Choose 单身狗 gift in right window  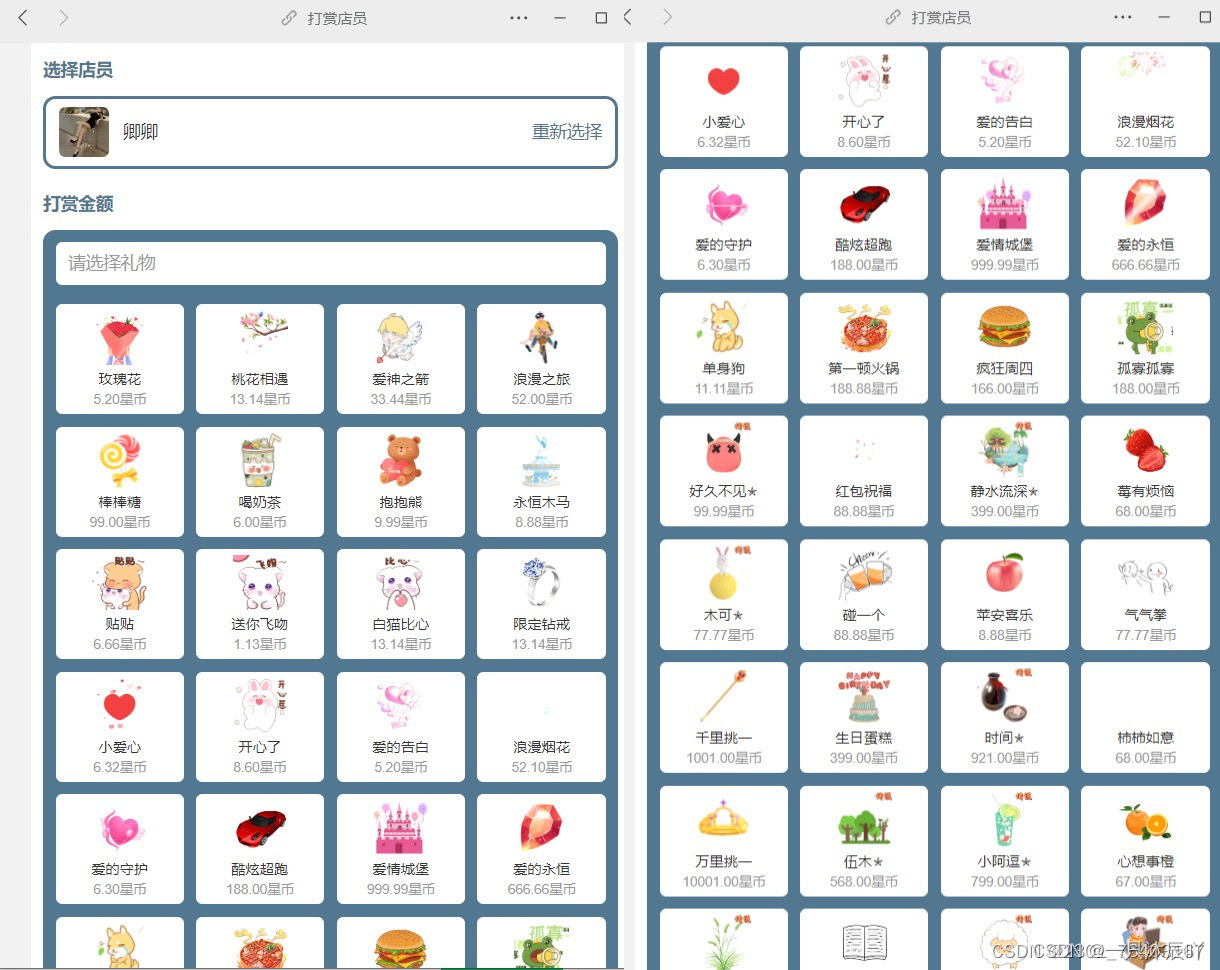pos(724,348)
